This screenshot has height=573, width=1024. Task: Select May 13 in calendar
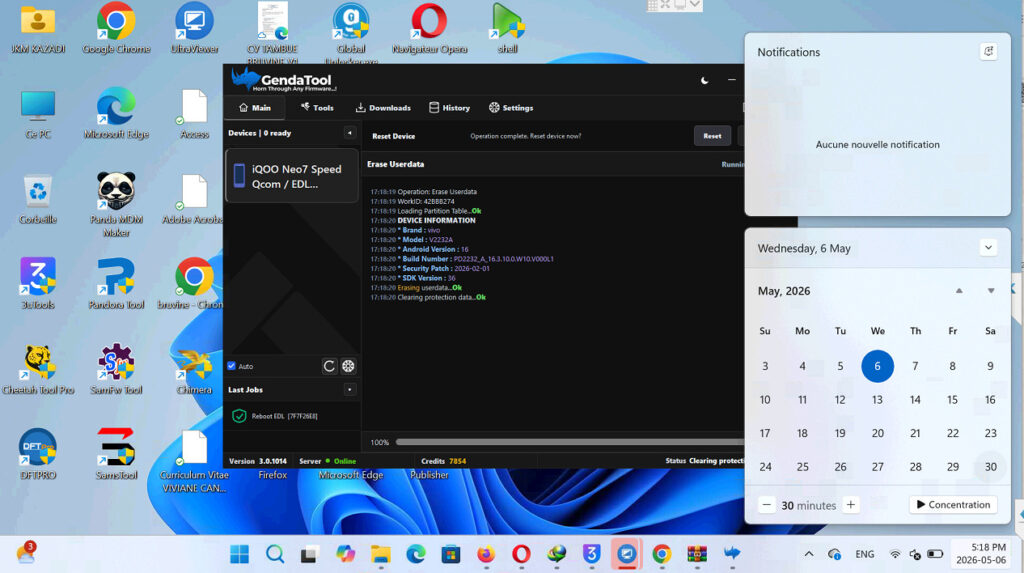pos(877,400)
